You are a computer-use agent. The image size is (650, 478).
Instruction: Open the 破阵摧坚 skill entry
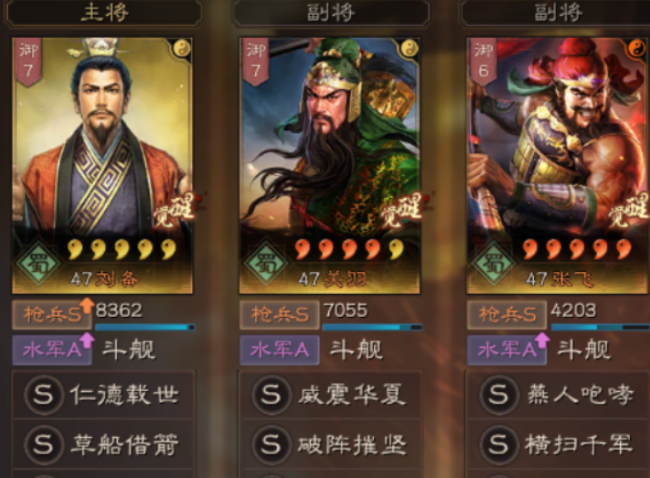331,444
